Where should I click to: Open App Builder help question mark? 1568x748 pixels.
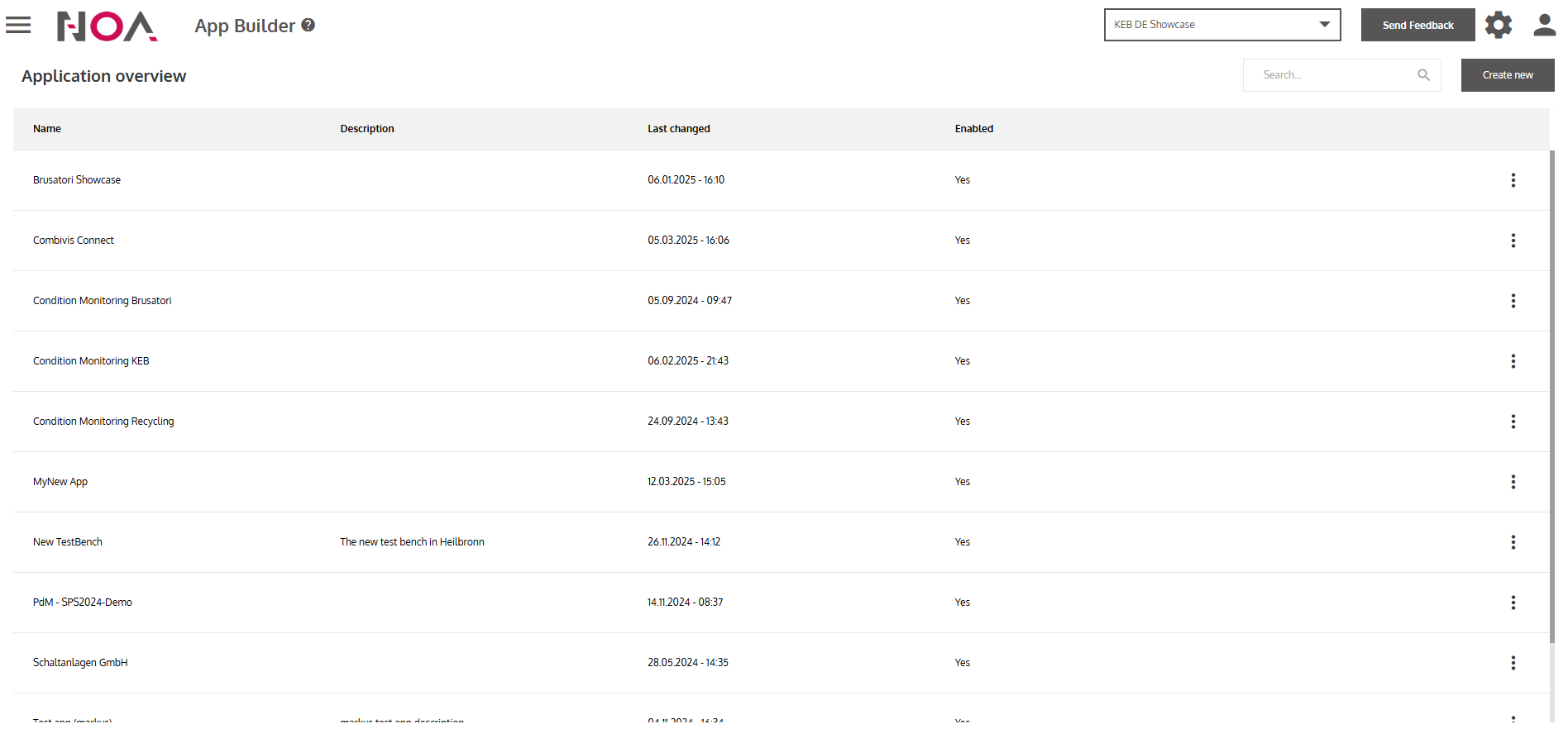(308, 26)
